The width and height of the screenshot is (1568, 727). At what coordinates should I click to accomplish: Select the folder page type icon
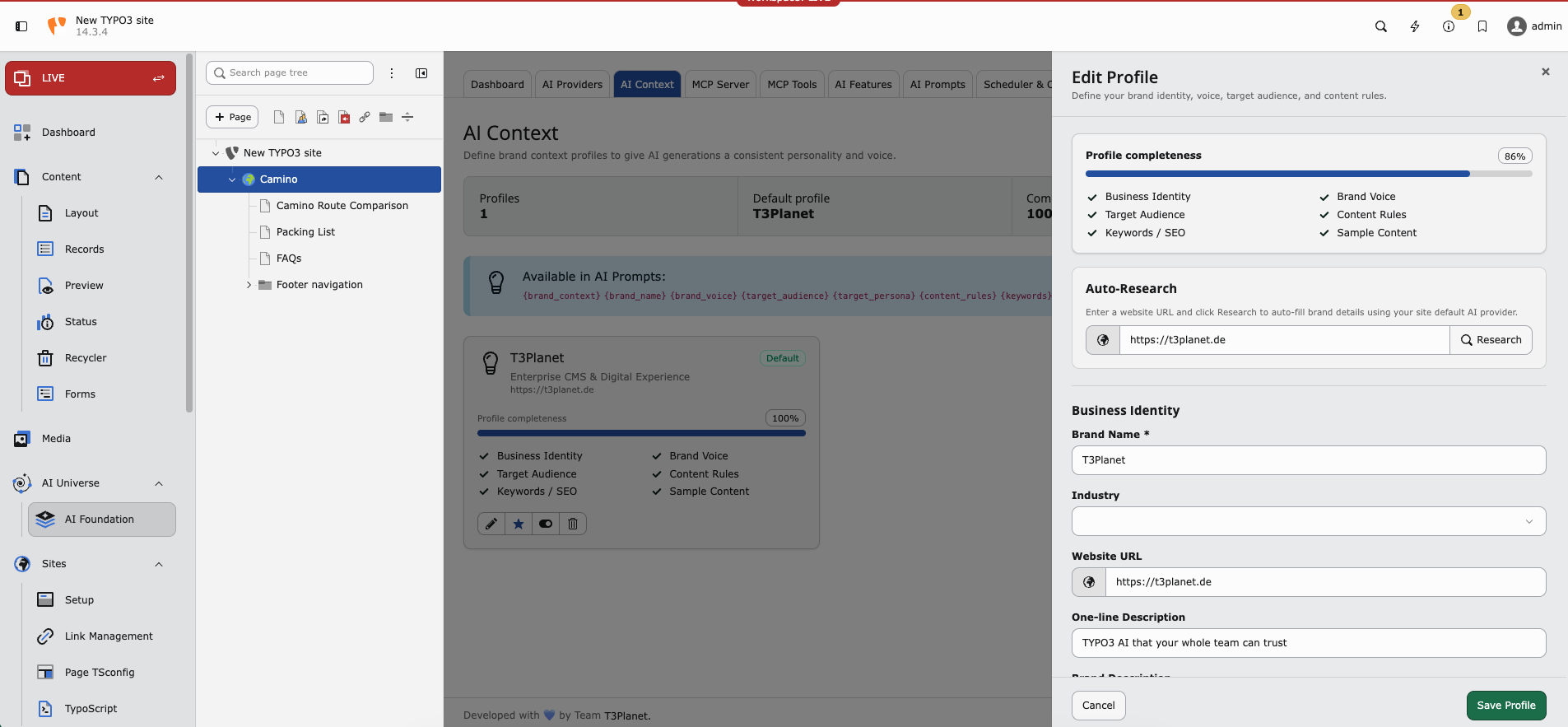click(x=386, y=117)
